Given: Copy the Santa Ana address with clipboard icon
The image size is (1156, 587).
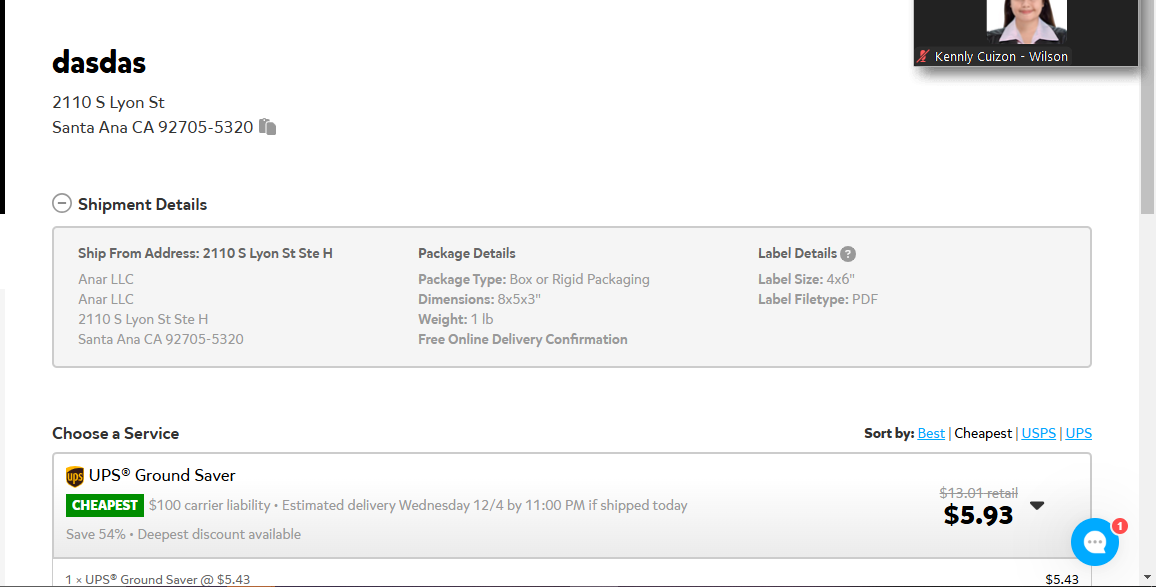Looking at the screenshot, I should (268, 127).
